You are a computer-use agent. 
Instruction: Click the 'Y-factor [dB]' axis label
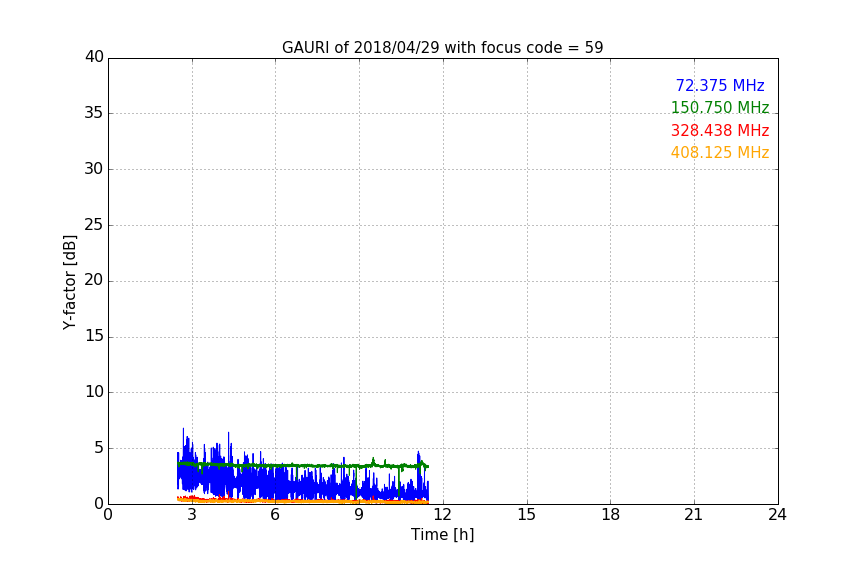69,282
